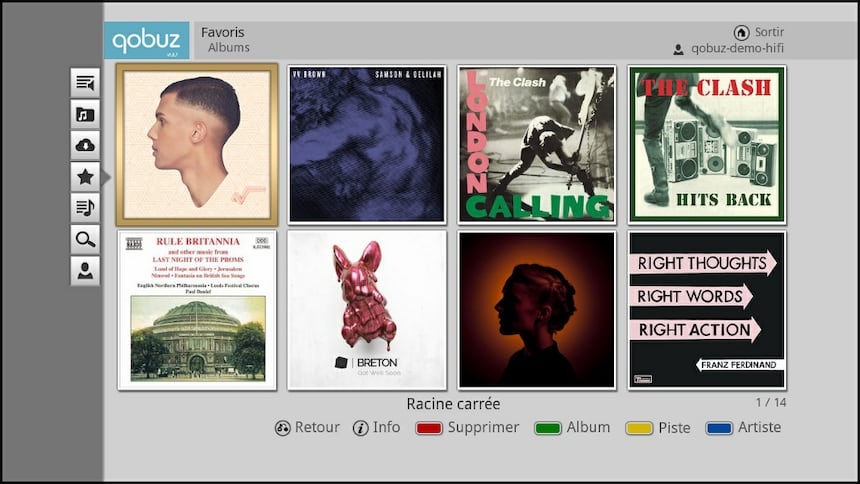Select The Clash Hits Back album

click(x=707, y=145)
